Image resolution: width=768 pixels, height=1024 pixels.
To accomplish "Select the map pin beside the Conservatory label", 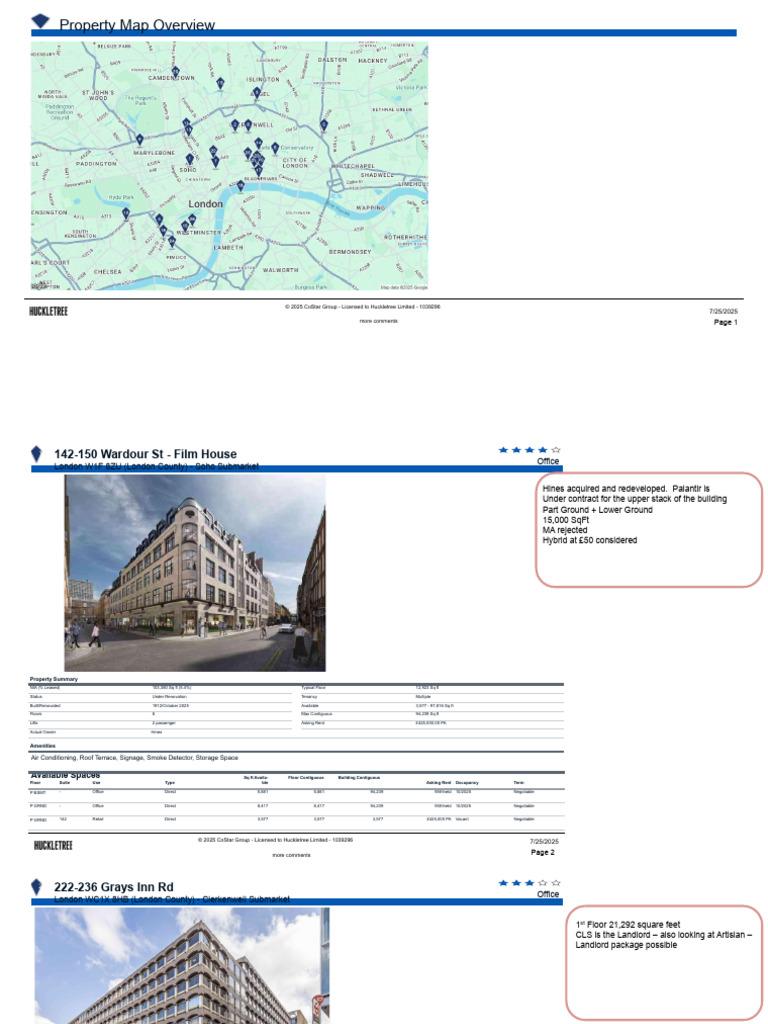I will pyautogui.click(x=275, y=149).
